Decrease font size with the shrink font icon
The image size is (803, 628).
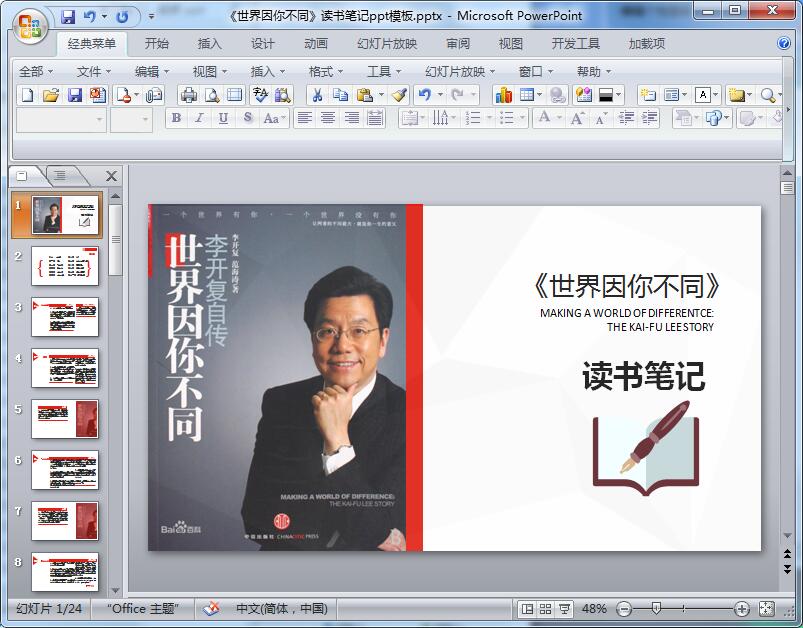click(x=601, y=118)
